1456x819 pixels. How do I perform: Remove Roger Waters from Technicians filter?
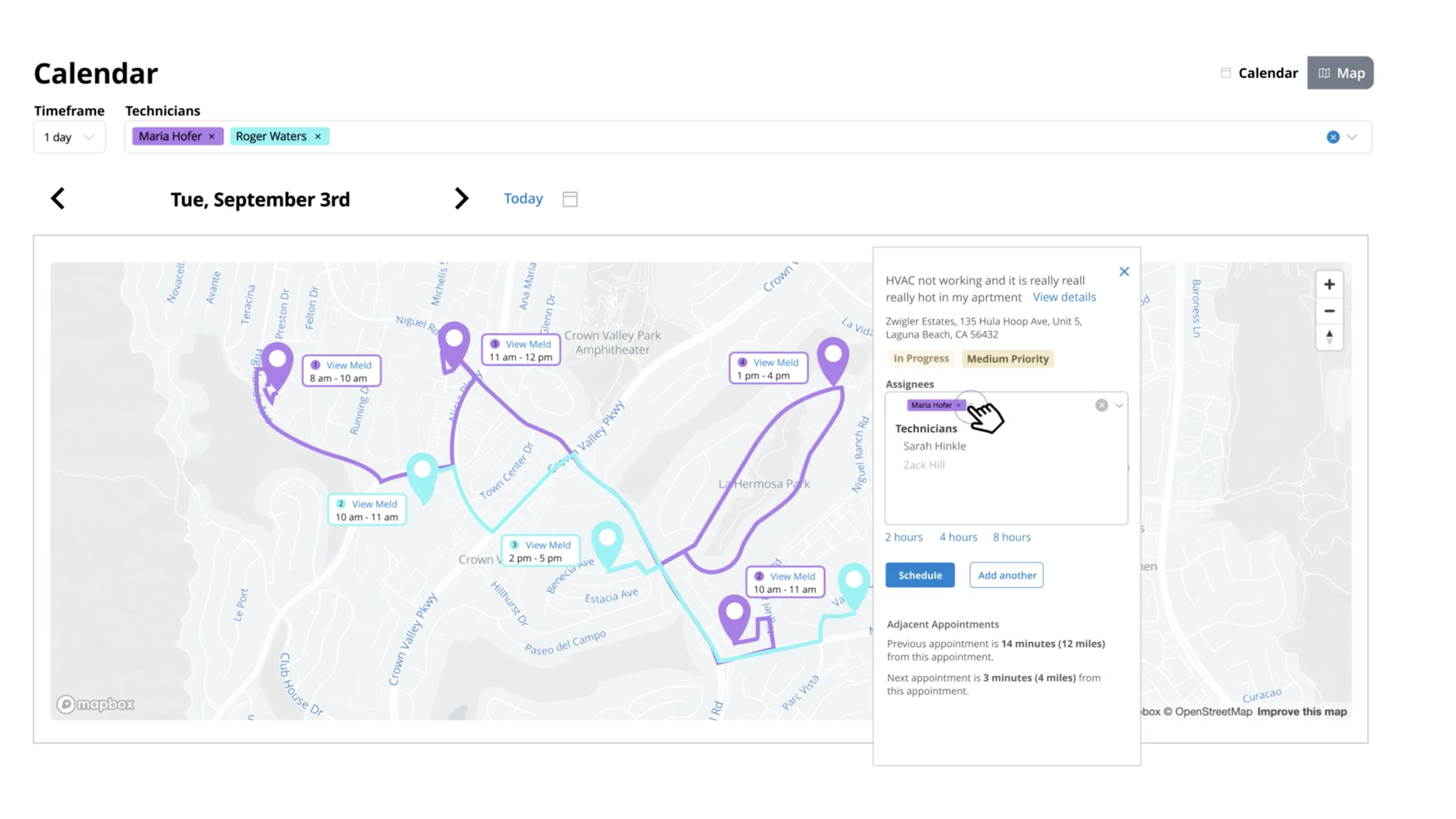point(318,136)
